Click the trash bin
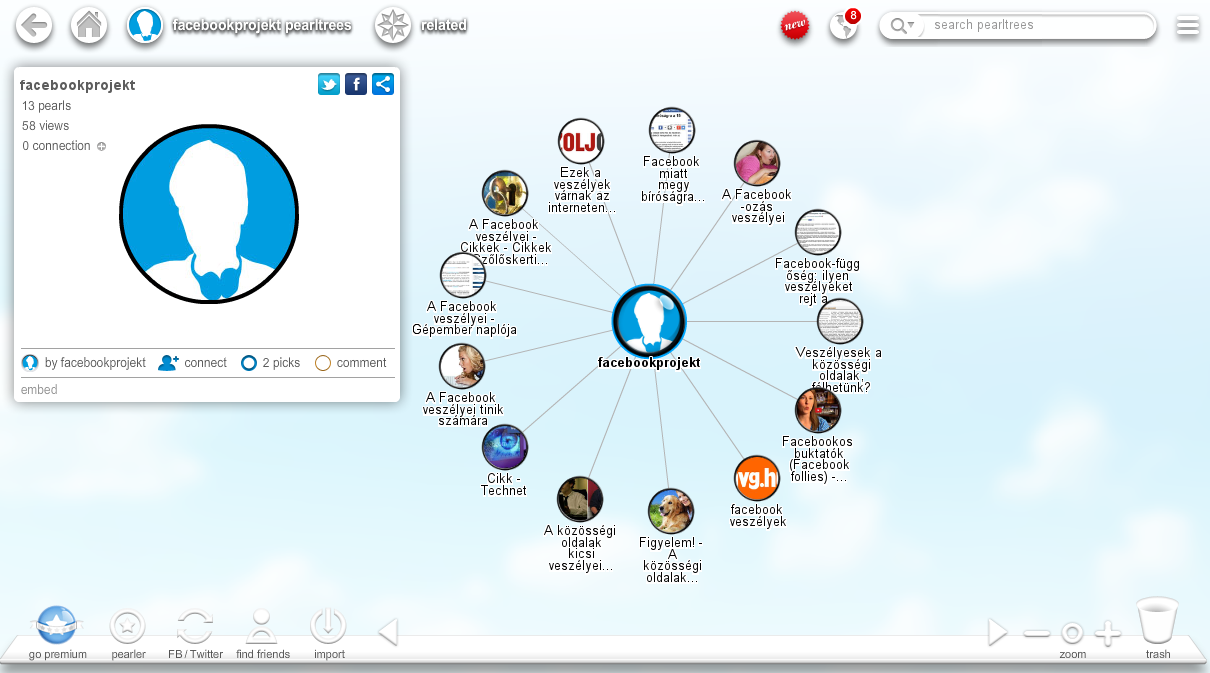1210x673 pixels. [1158, 621]
